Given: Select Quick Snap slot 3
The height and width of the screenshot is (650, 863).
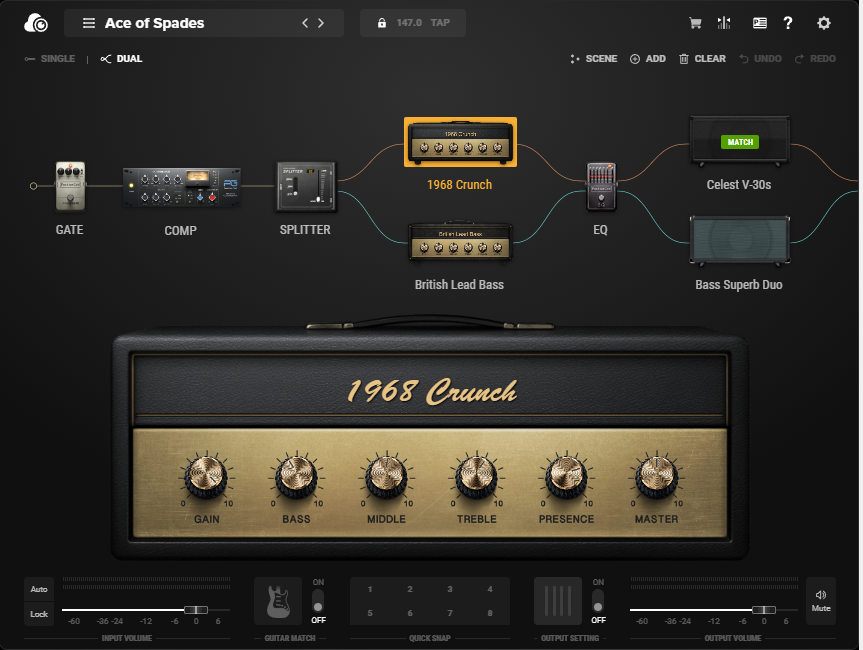Looking at the screenshot, I should 450,589.
